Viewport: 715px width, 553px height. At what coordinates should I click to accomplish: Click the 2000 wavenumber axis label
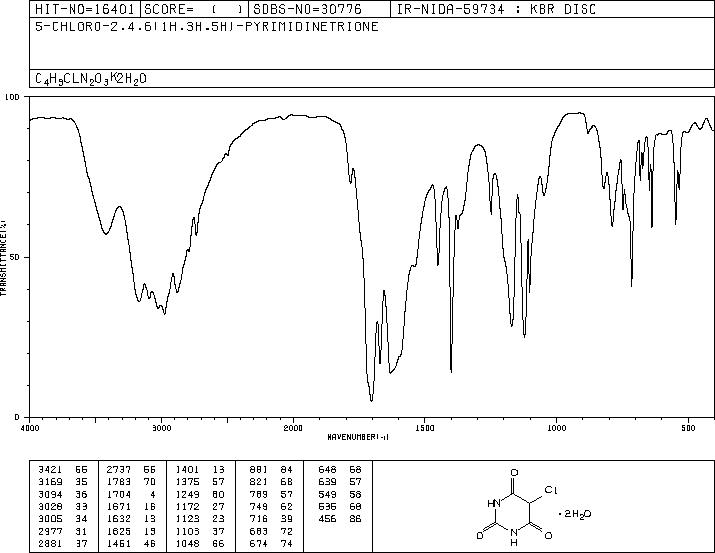click(x=293, y=428)
